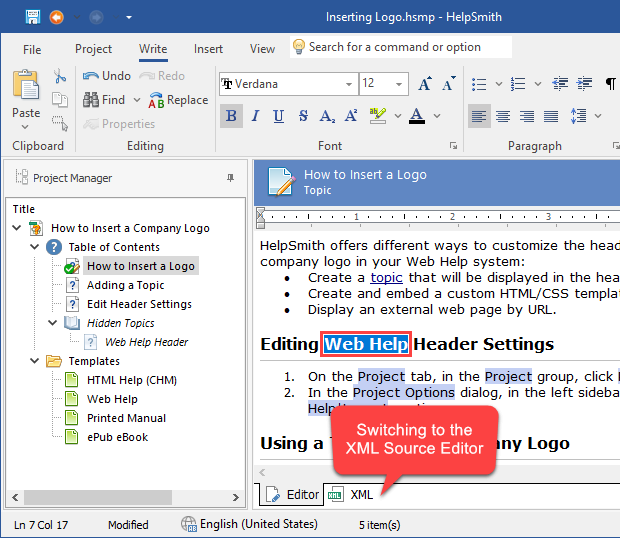Open the View ribbon tab
This screenshot has width=620, height=538.
click(x=262, y=49)
